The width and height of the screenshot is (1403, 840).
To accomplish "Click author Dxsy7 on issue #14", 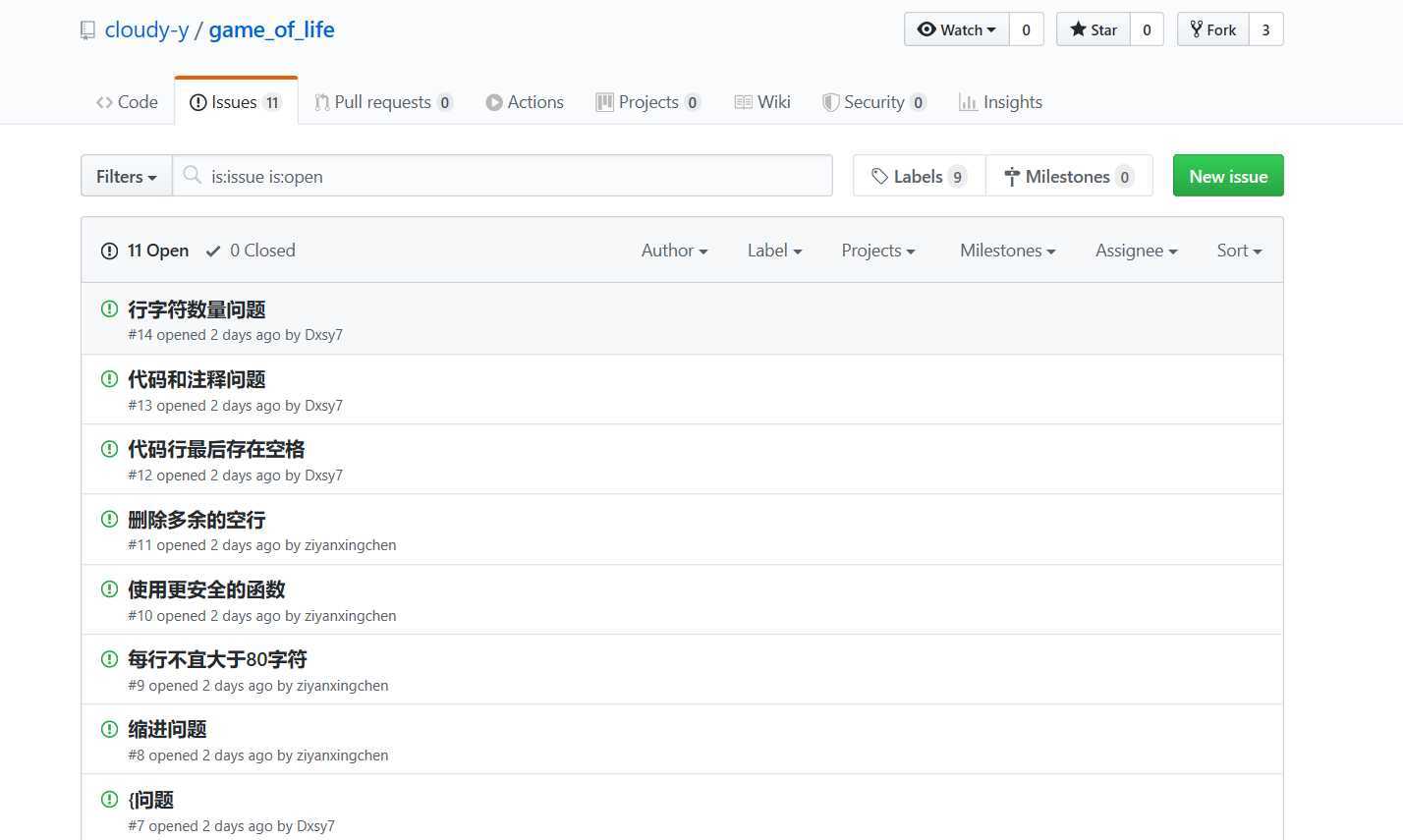I will pos(323,335).
